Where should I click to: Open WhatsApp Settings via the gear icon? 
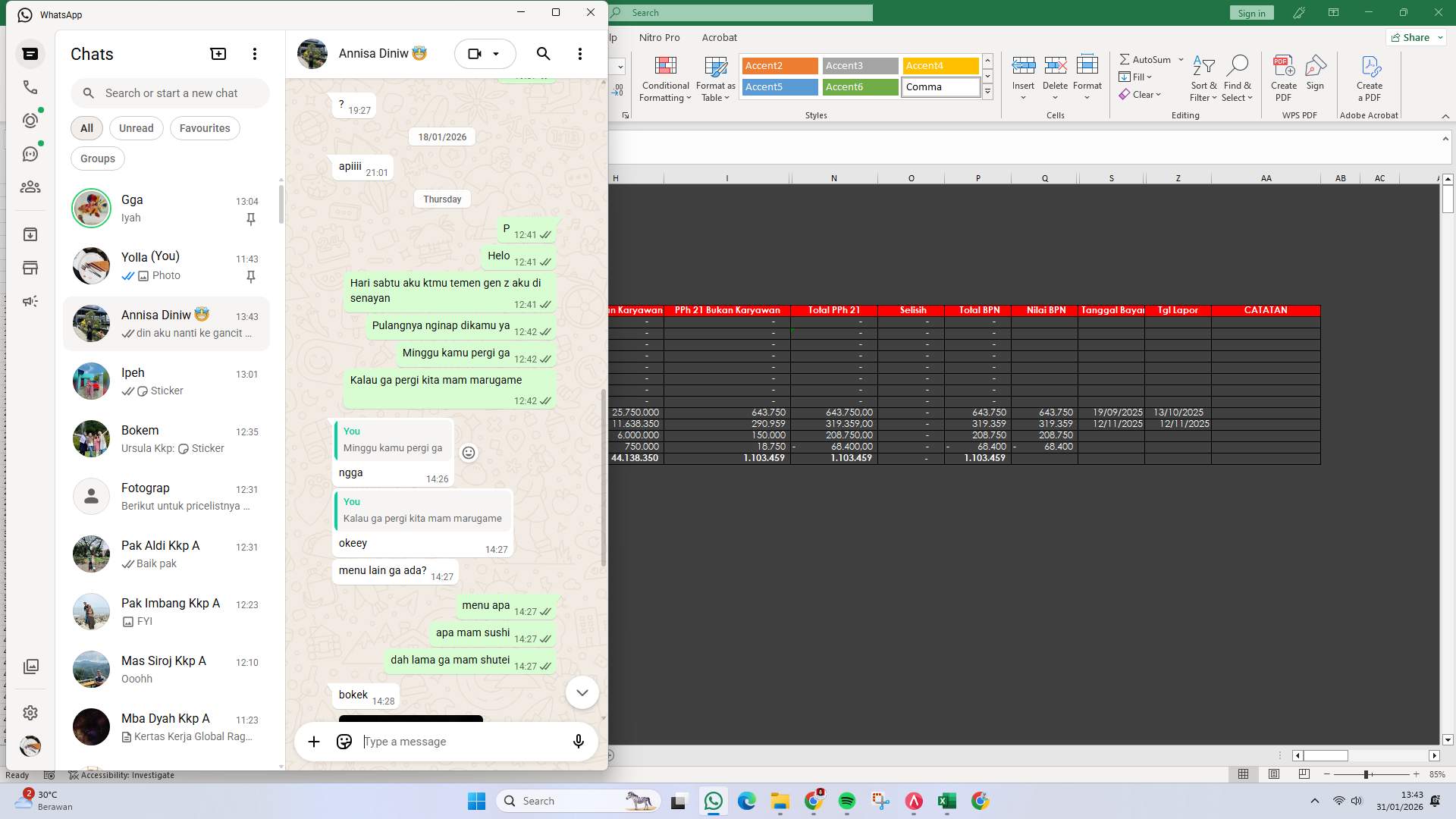[30, 713]
